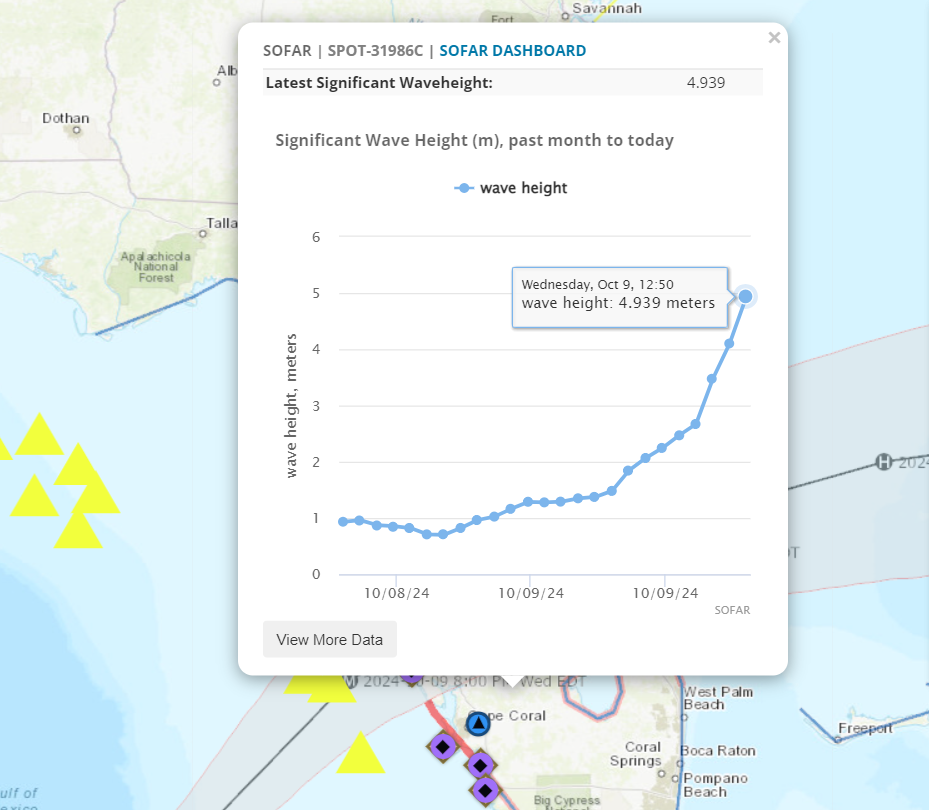Click the Latest Significant Waveheight value 4.939
This screenshot has width=929, height=810.
coord(705,82)
